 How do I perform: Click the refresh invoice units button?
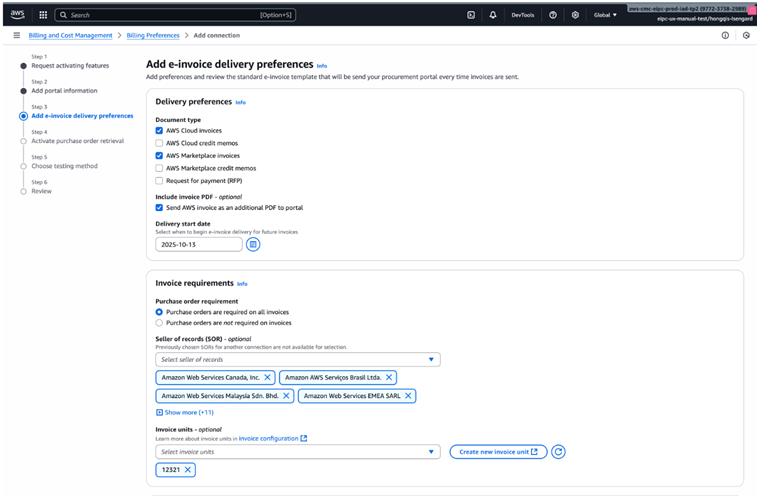[x=559, y=452]
